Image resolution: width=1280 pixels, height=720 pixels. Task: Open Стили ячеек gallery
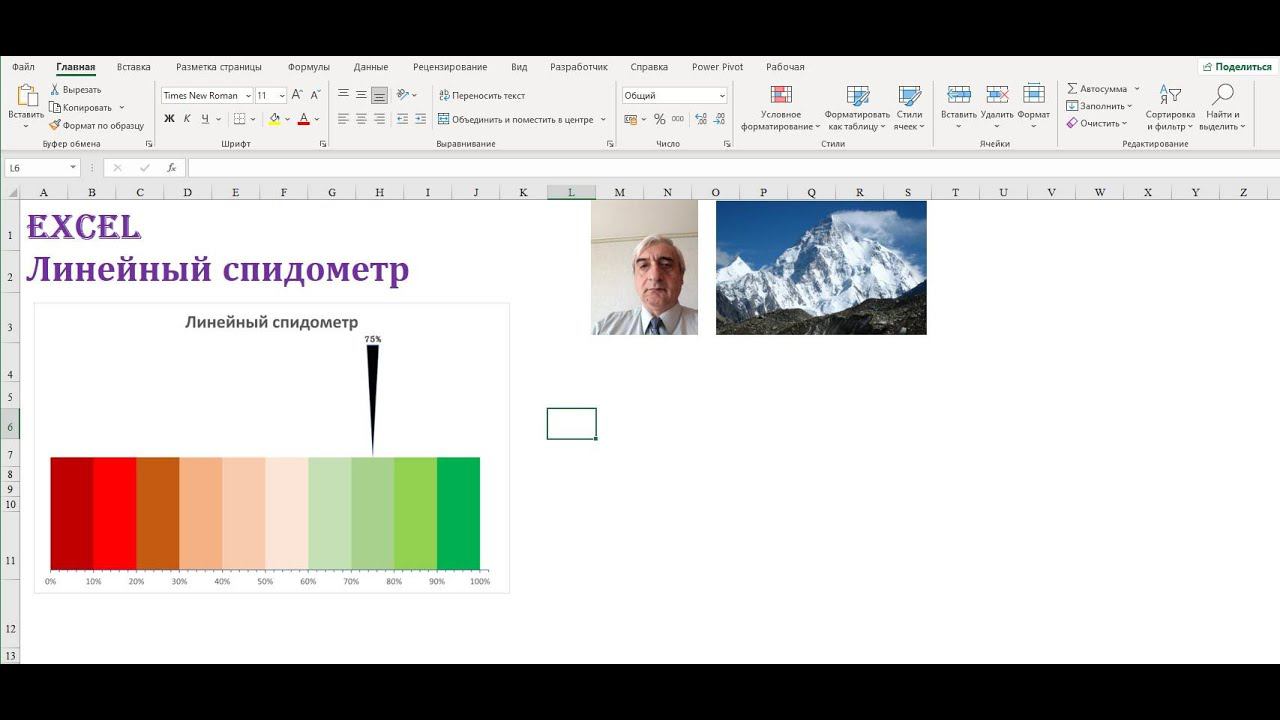(909, 108)
